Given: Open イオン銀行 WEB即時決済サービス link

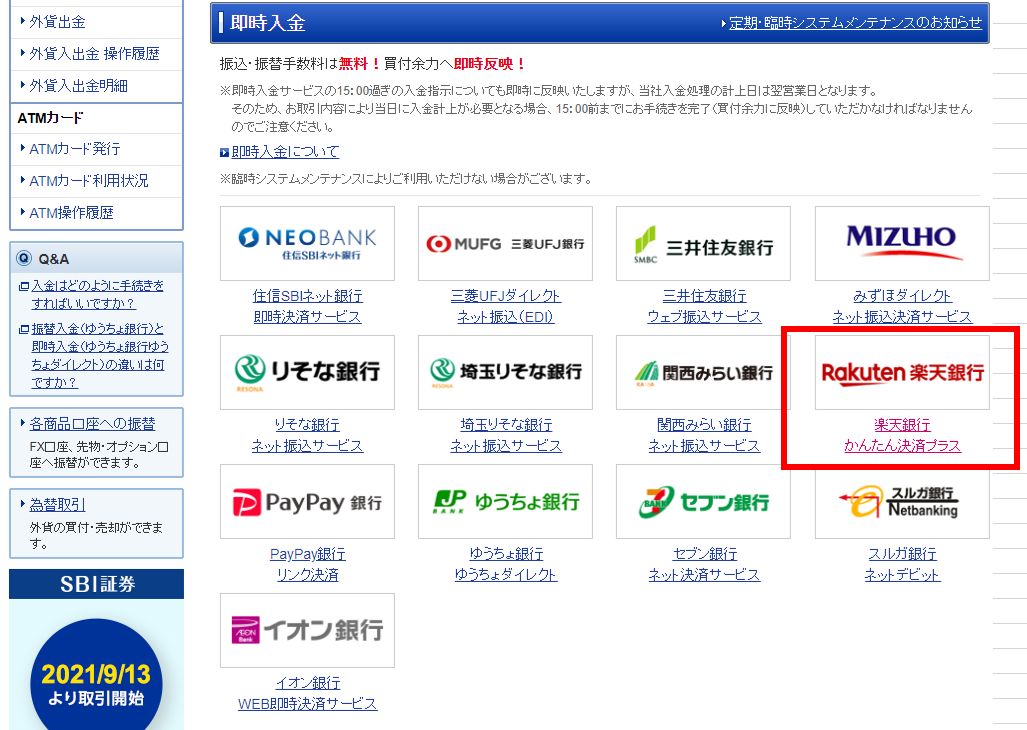Looking at the screenshot, I should point(307,693).
